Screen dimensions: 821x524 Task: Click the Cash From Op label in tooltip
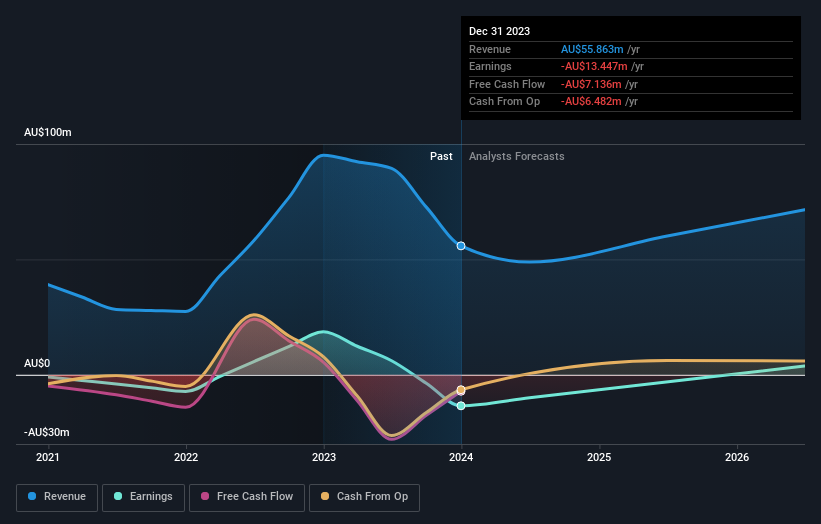tap(504, 102)
